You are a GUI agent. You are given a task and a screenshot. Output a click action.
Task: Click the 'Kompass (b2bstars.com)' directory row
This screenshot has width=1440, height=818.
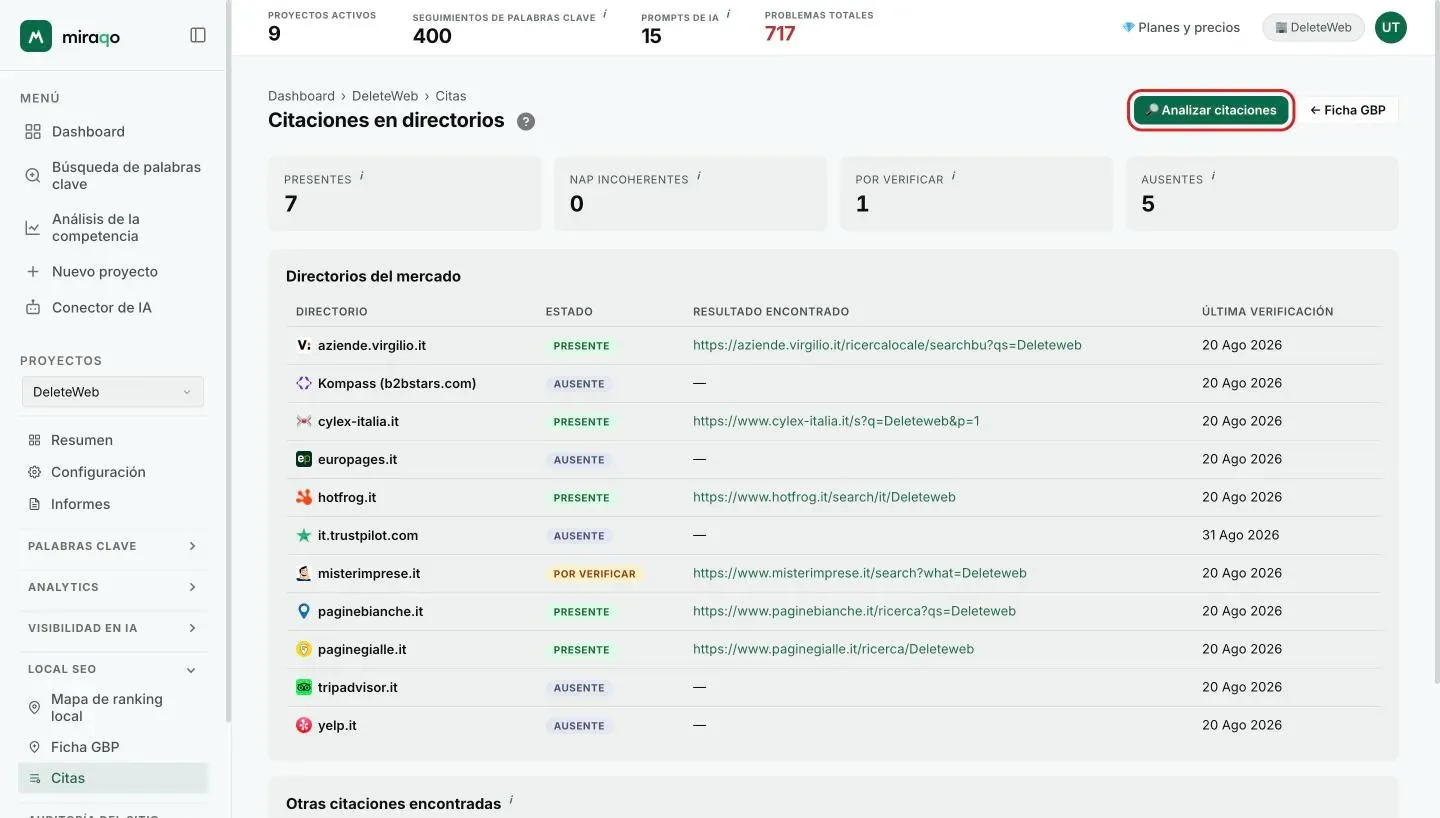[833, 384]
